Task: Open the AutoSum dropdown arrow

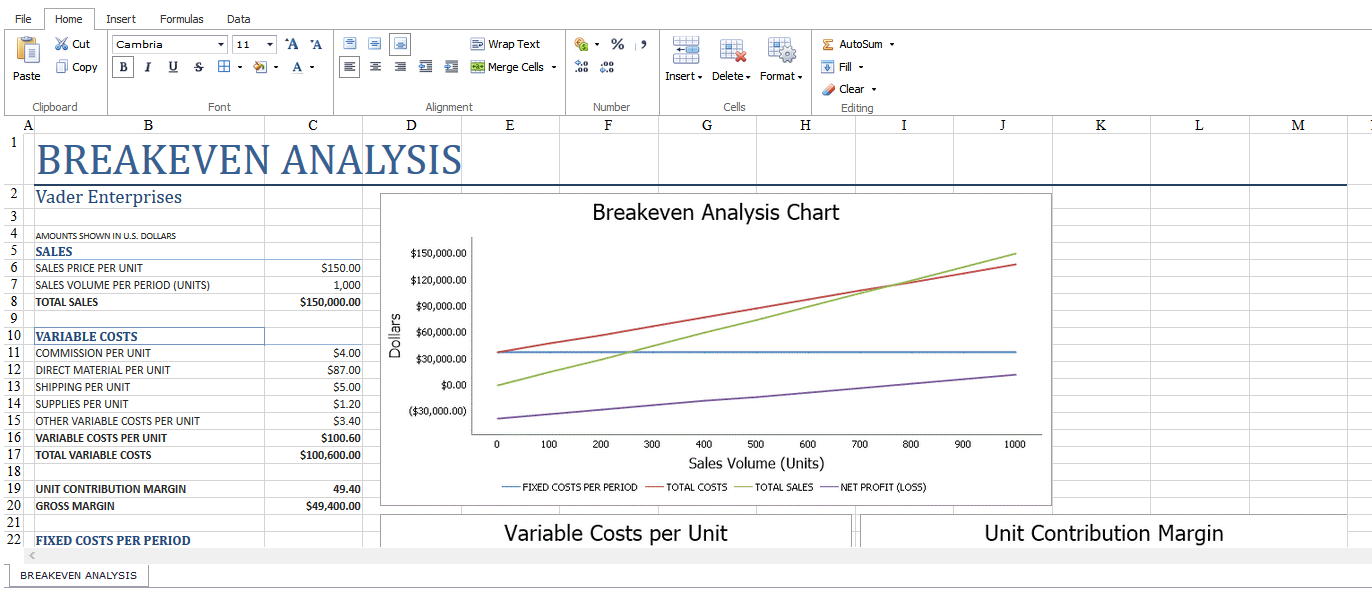Action: coord(892,44)
